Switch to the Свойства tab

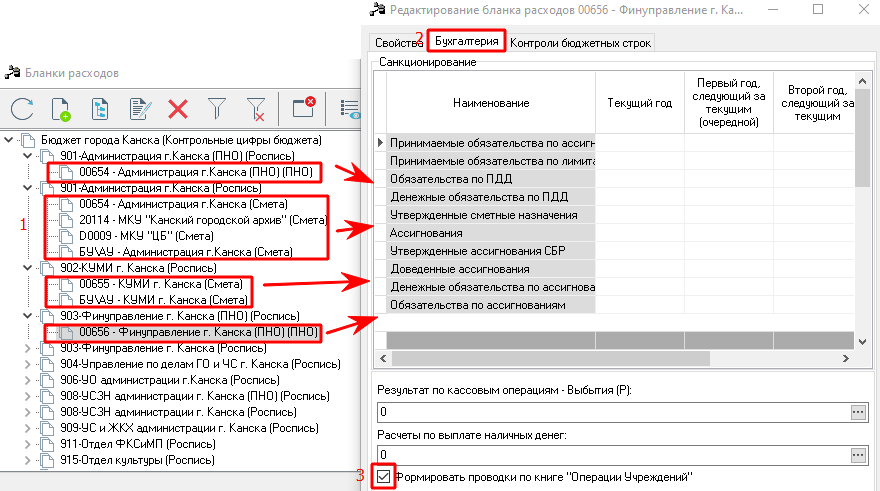pyautogui.click(x=398, y=43)
